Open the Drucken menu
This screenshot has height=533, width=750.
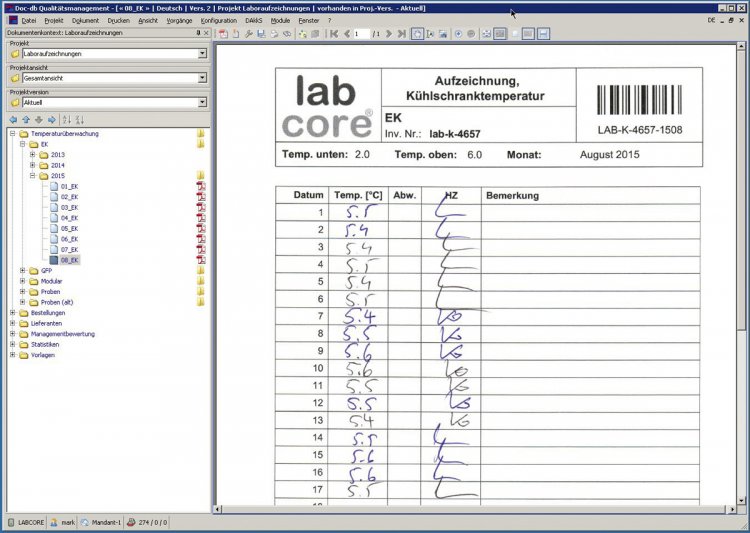119,21
